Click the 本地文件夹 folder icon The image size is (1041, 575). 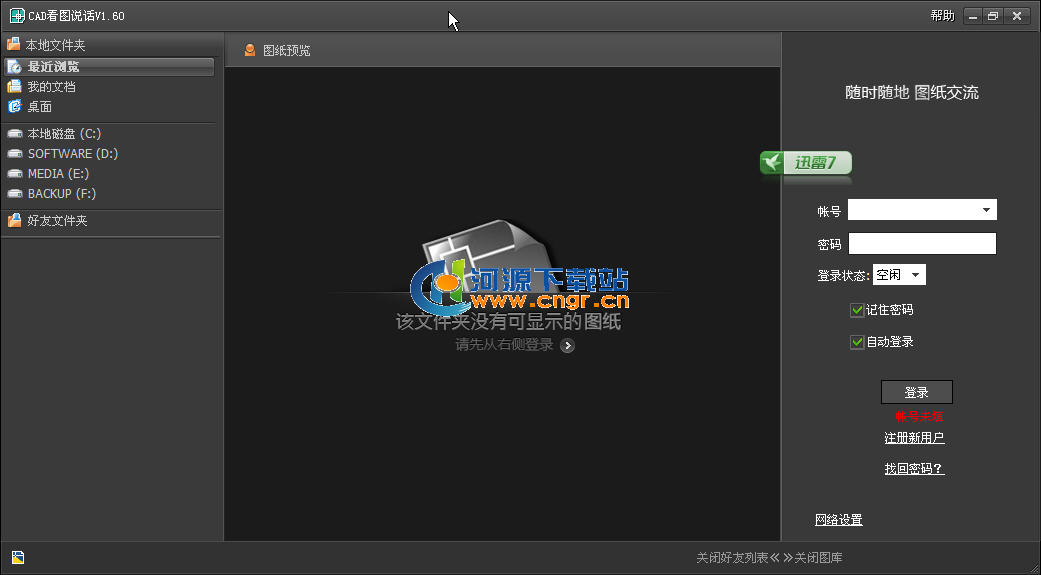tap(14, 44)
